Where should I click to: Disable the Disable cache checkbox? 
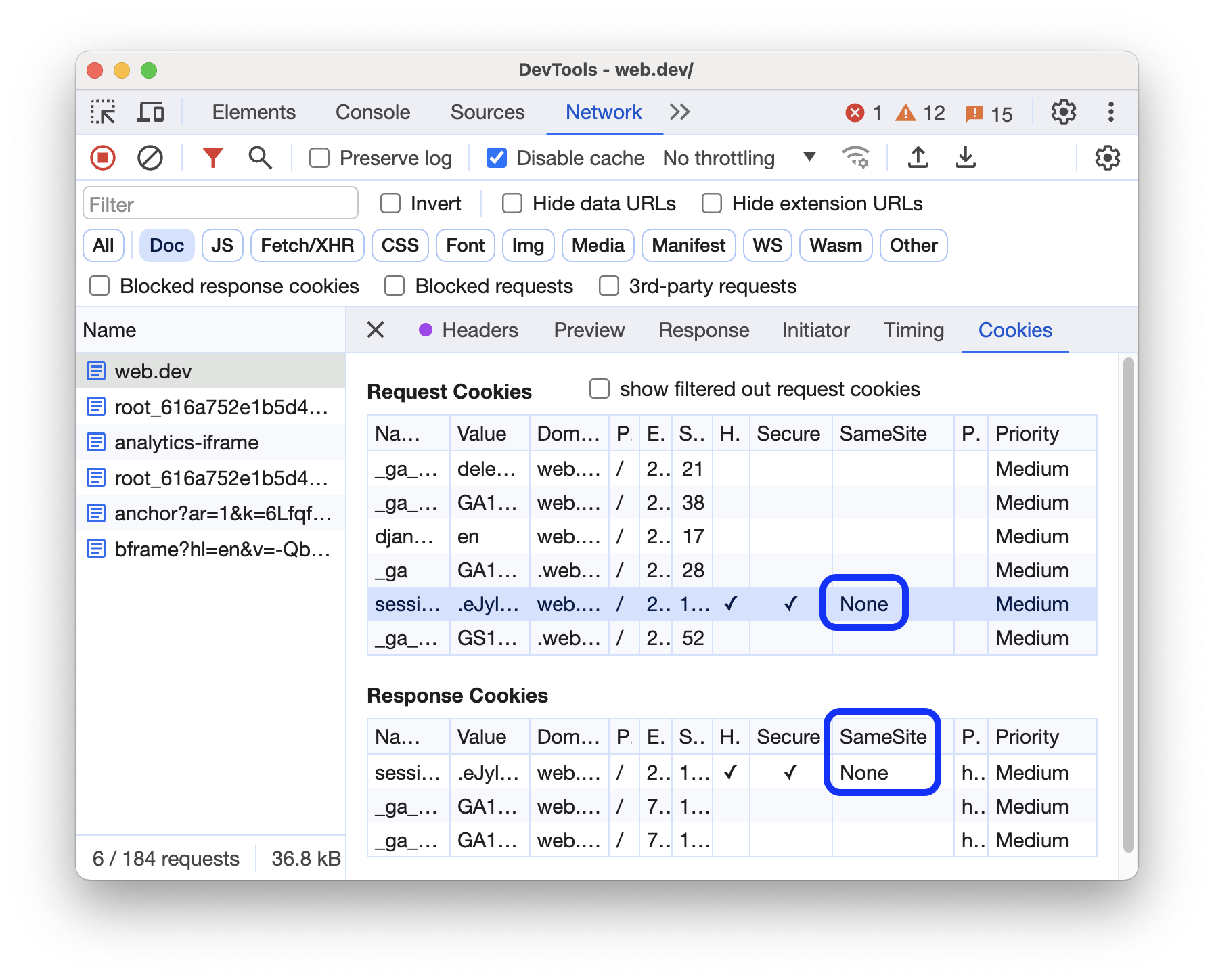(x=497, y=158)
